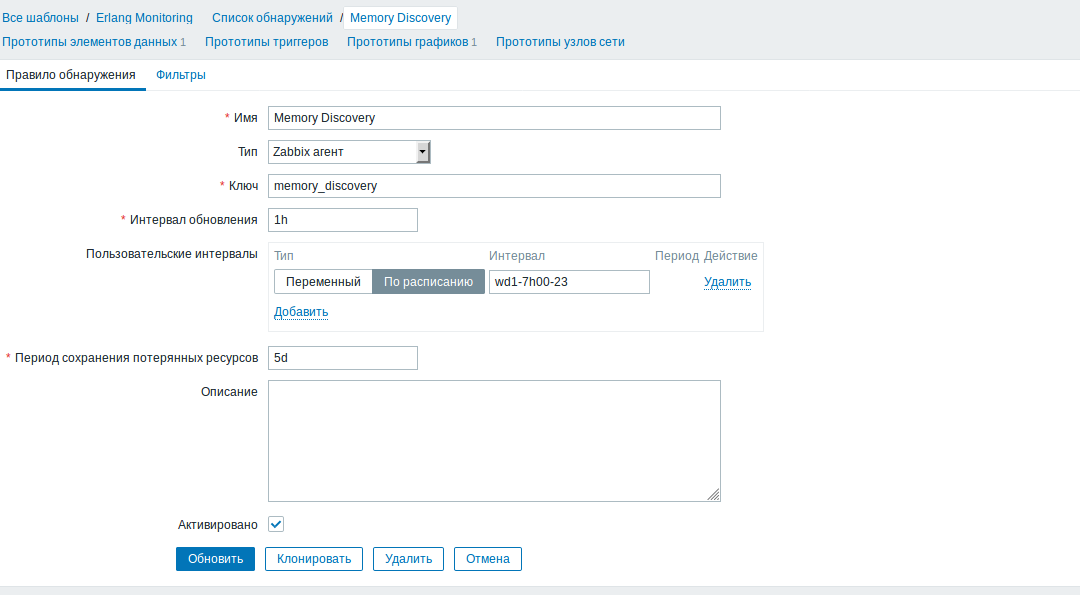The height and width of the screenshot is (595, 1080).
Task: Open Прототипы графиков
Action: tap(407, 42)
